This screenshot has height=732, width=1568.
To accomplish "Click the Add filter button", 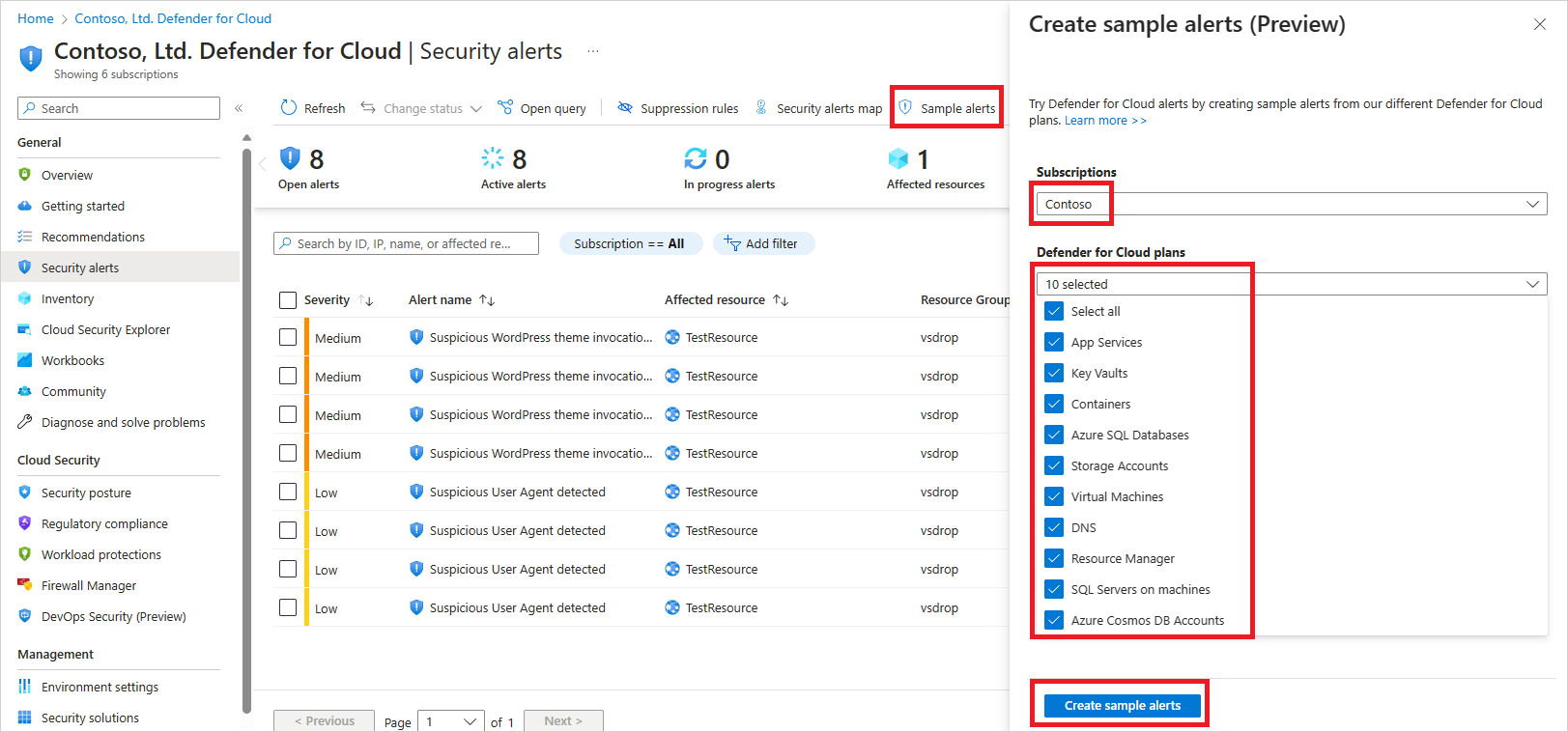I will click(763, 243).
